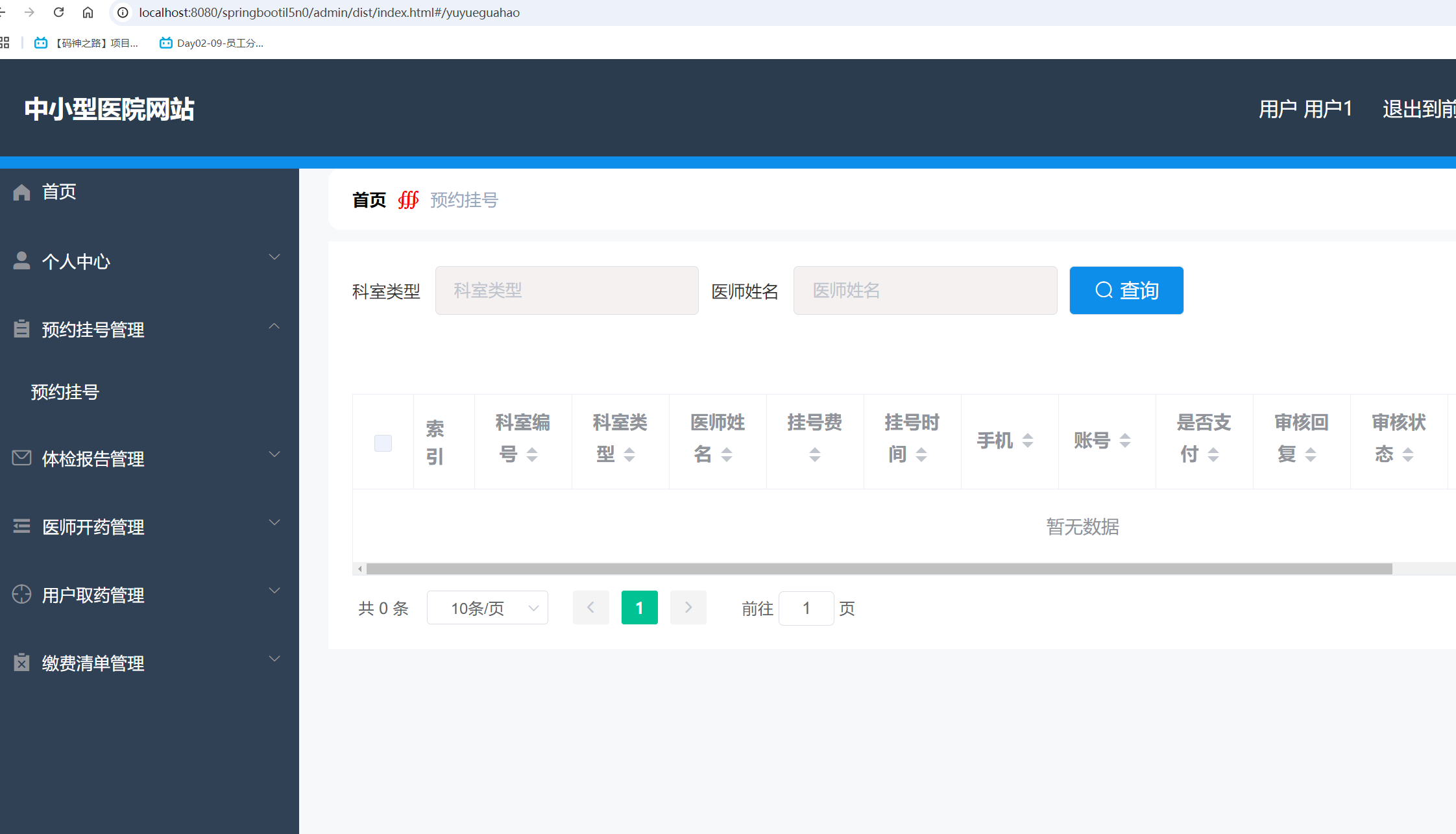The height and width of the screenshot is (834, 1456).
Task: Expand the 个人中心 section chevron
Action: (274, 257)
